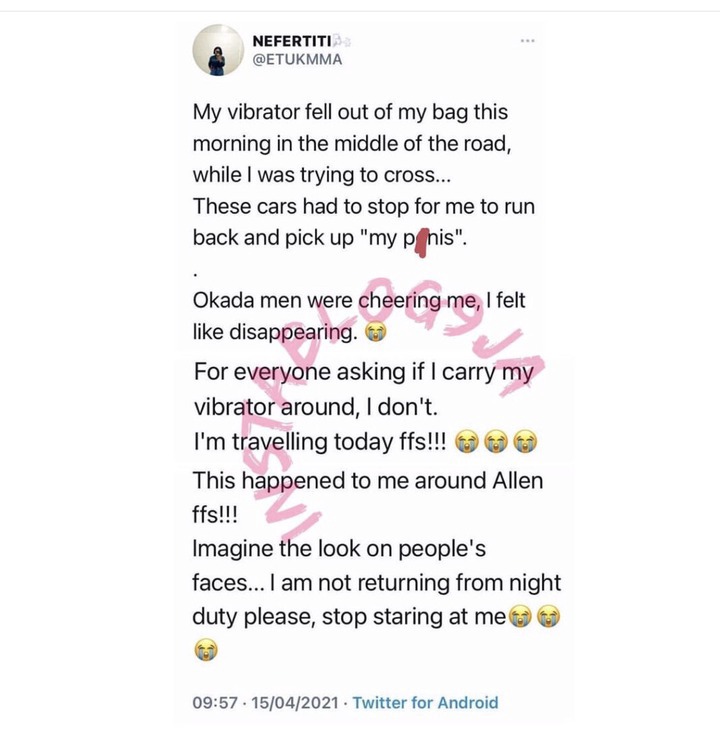Open the @ETUKMMA handle link
The image size is (720, 744).
297,60
